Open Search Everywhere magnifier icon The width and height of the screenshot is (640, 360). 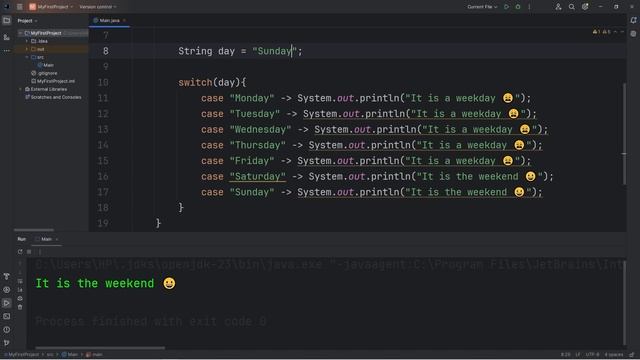point(571,7)
